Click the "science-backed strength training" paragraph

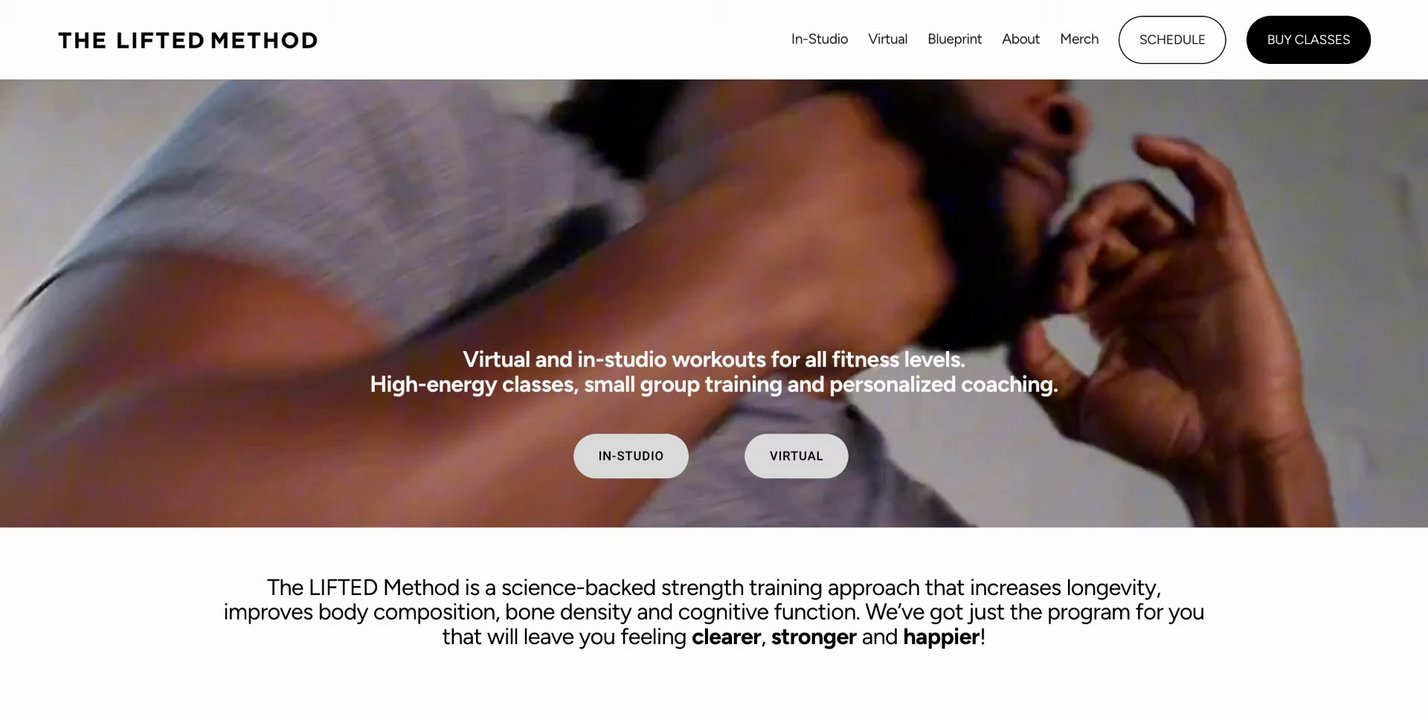coord(714,612)
